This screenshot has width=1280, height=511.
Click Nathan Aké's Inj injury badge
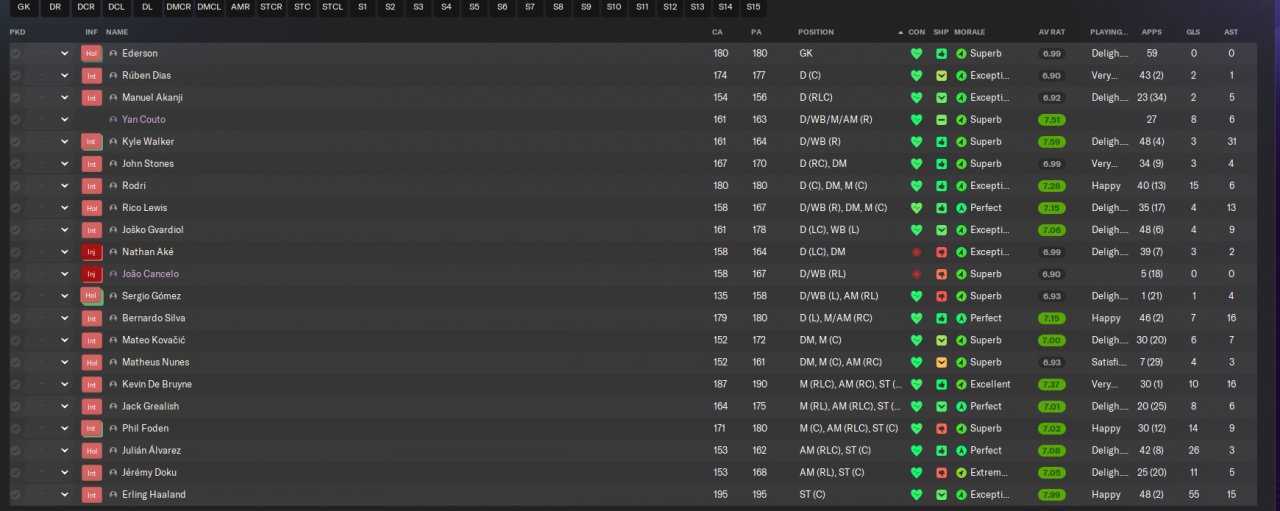click(92, 252)
